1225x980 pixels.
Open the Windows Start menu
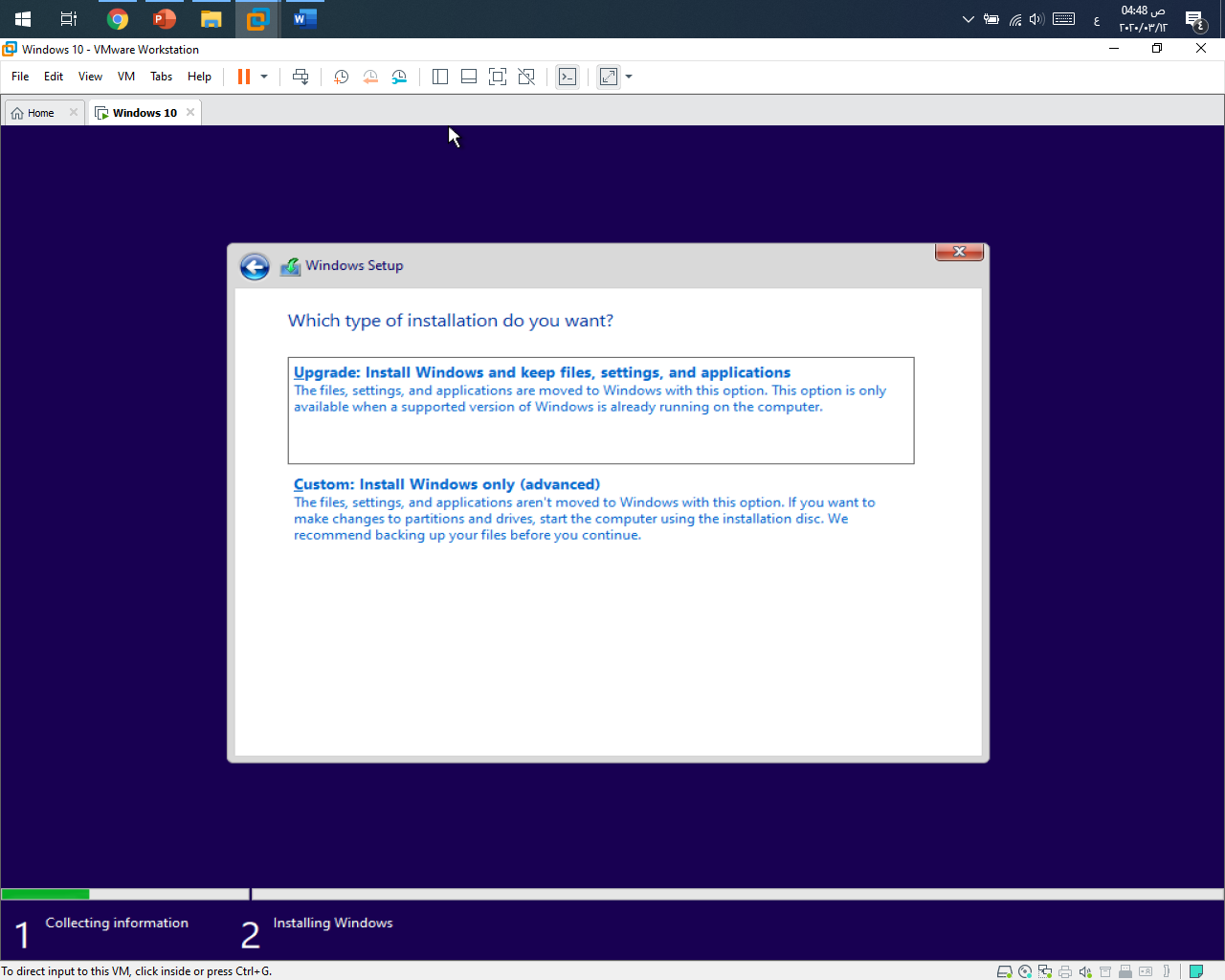click(x=23, y=19)
